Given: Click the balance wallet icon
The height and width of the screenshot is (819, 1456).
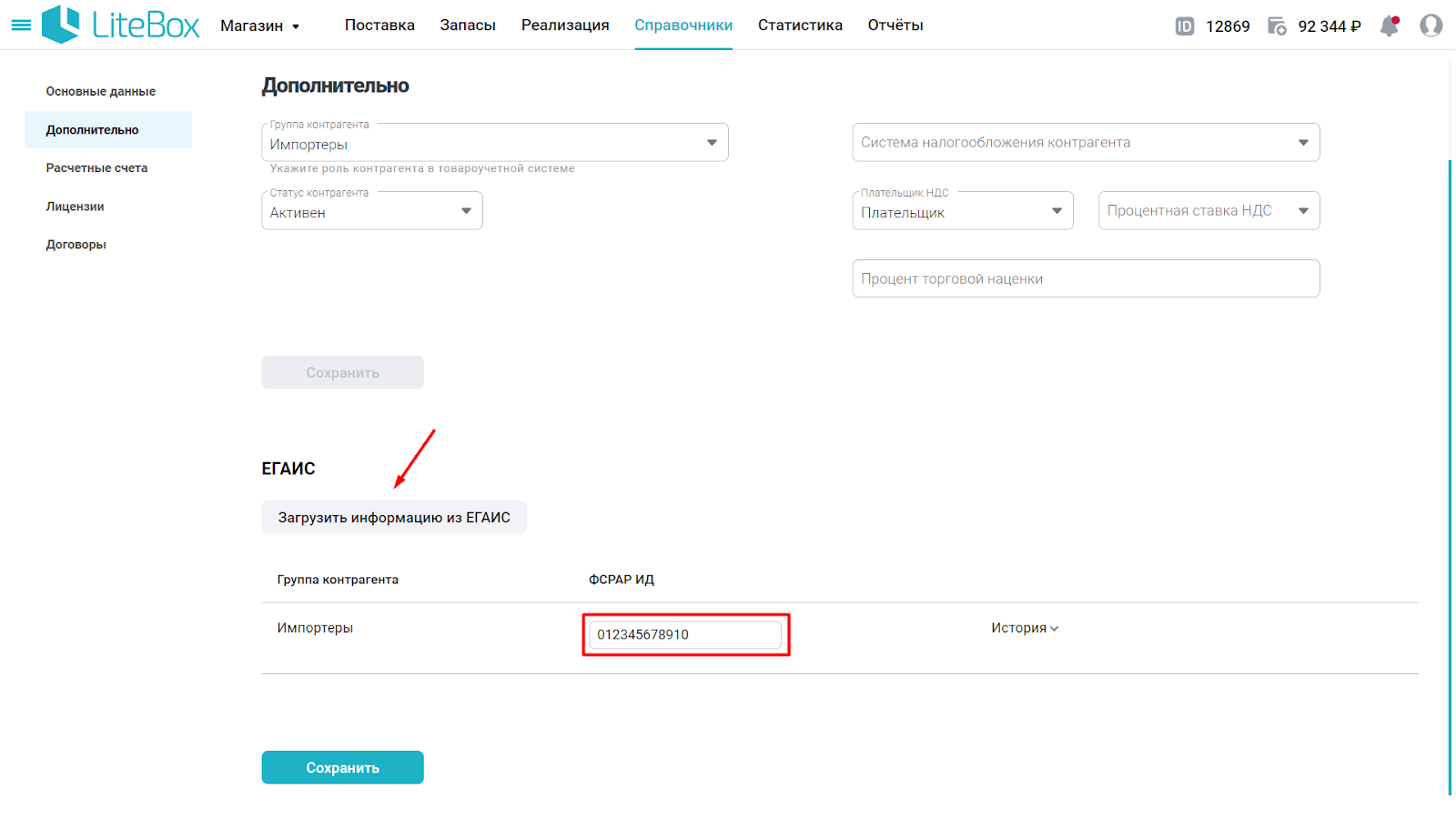Looking at the screenshot, I should tap(1278, 26).
